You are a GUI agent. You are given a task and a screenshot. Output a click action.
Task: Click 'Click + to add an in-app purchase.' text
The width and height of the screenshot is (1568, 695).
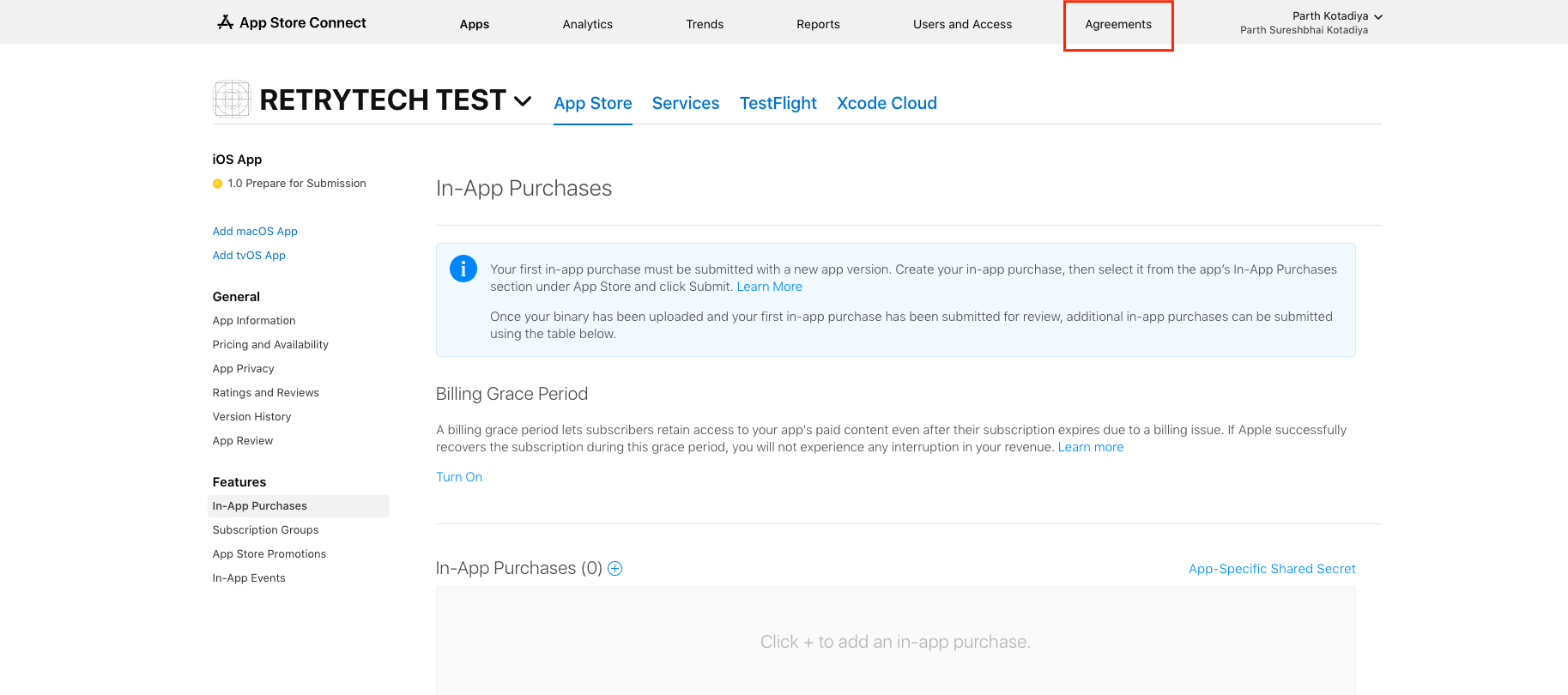[895, 642]
